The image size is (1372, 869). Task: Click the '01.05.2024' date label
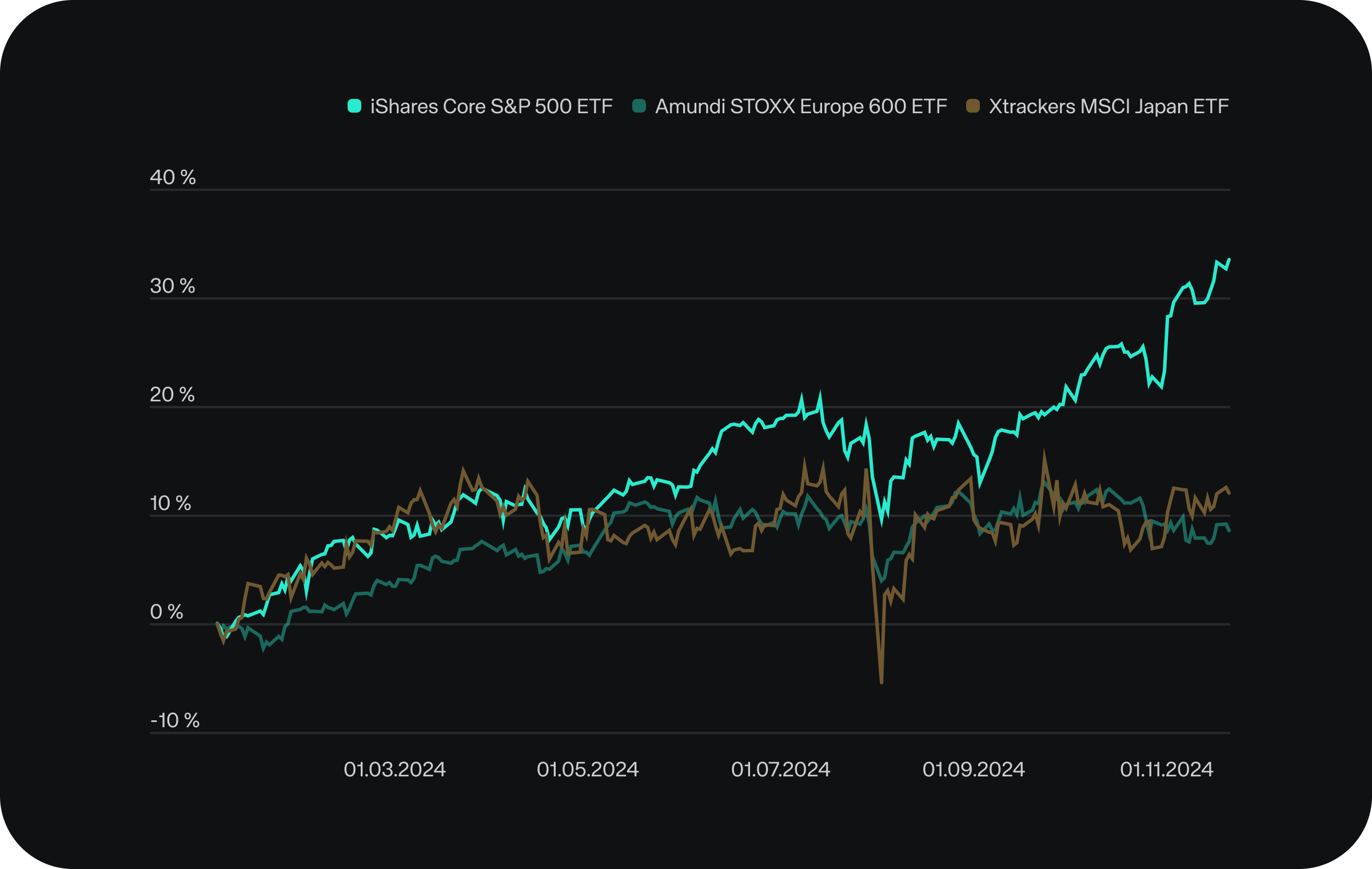pos(588,770)
